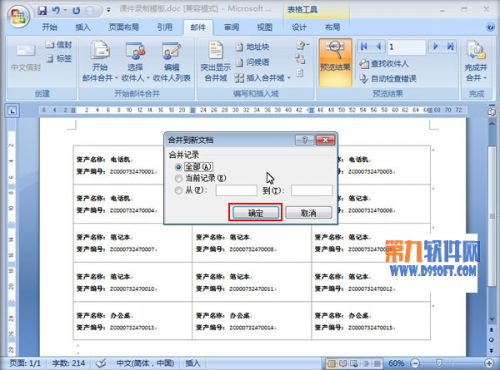Save document via quick access toolbar
The height and width of the screenshot is (370, 500).
coord(42,11)
